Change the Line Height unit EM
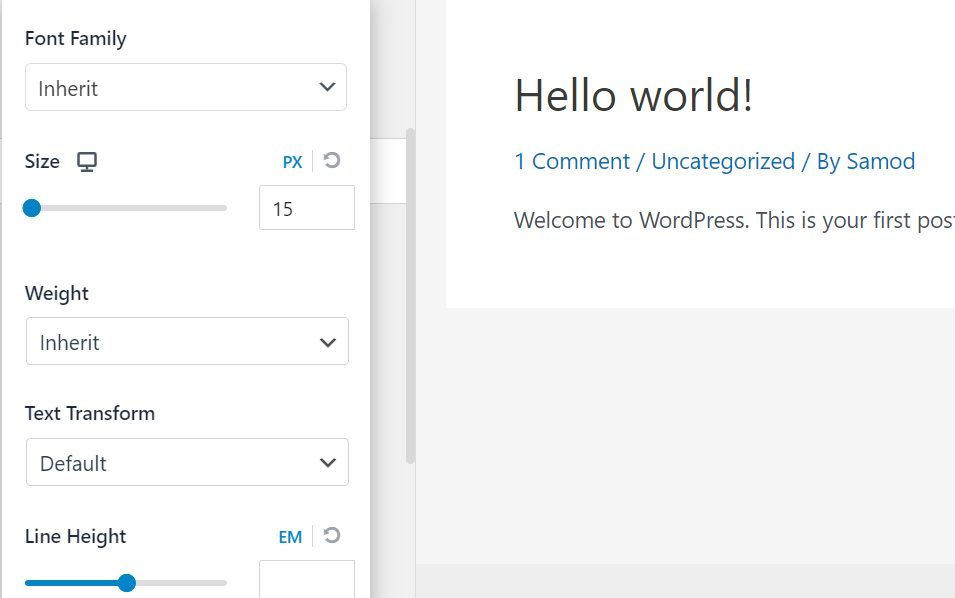The height and width of the screenshot is (598, 955). click(x=291, y=537)
